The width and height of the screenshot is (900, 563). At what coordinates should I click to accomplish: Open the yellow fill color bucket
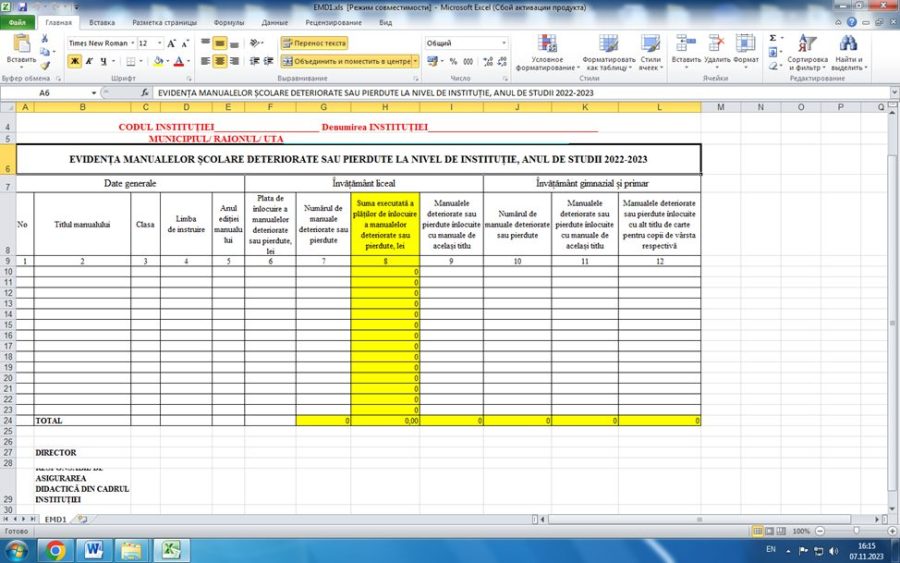tap(158, 61)
